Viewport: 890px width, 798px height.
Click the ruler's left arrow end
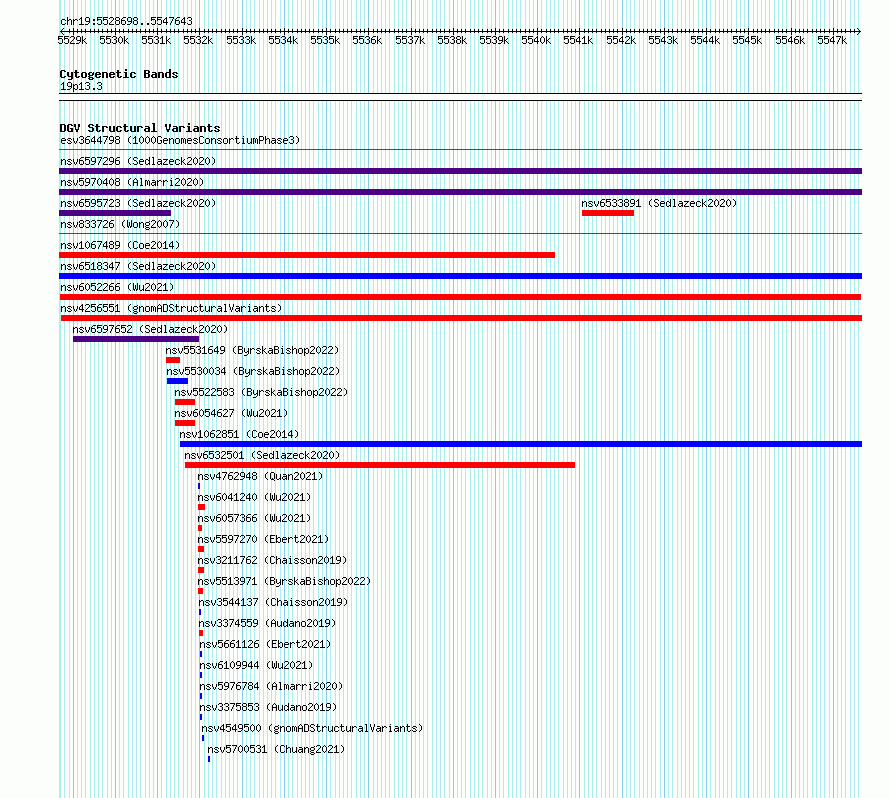coord(62,31)
